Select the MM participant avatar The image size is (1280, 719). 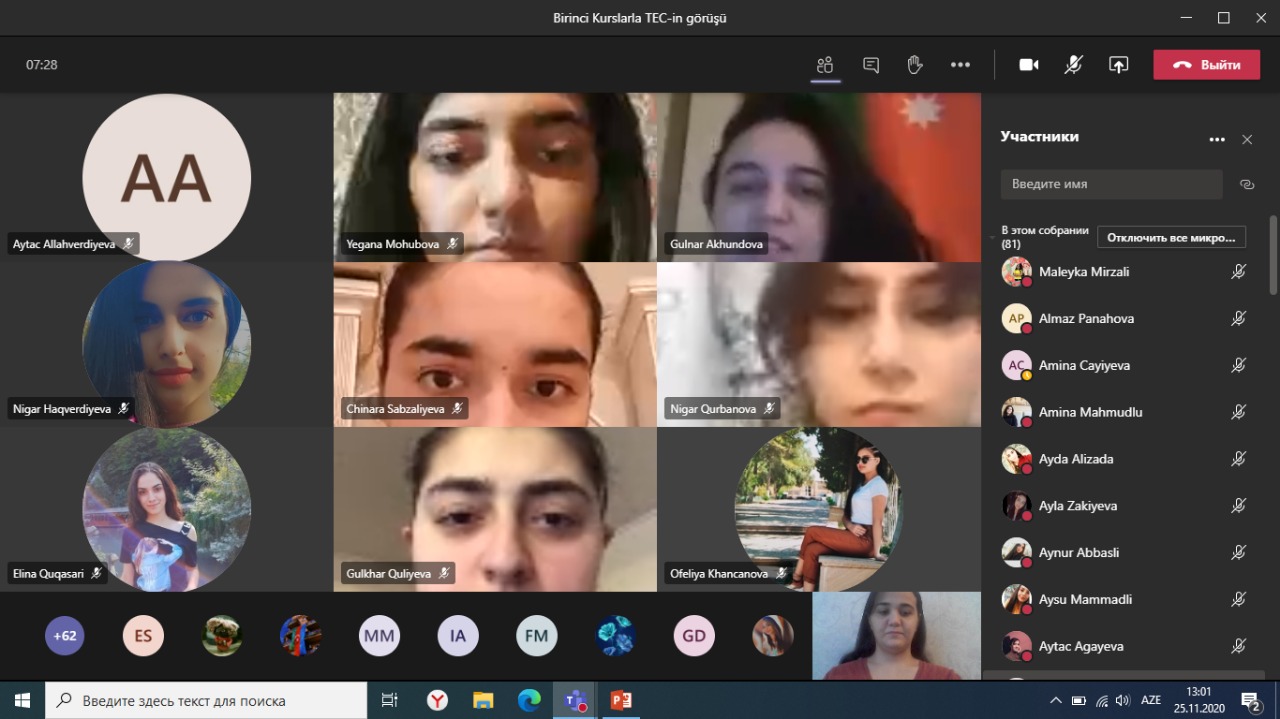tap(379, 635)
